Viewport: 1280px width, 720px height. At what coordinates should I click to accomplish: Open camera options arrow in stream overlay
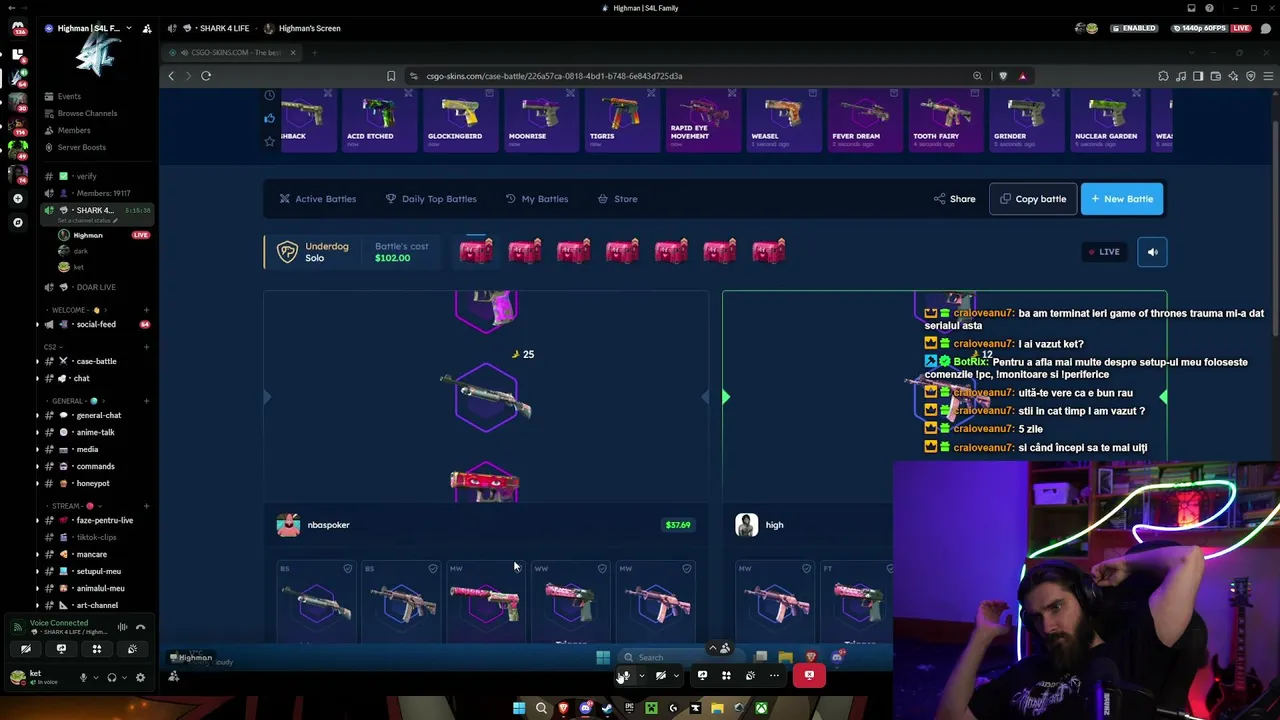(677, 676)
